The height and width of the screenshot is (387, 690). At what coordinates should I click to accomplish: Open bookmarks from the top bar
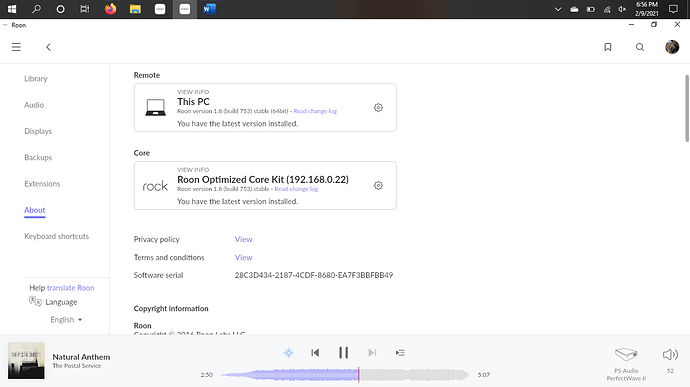[x=608, y=47]
